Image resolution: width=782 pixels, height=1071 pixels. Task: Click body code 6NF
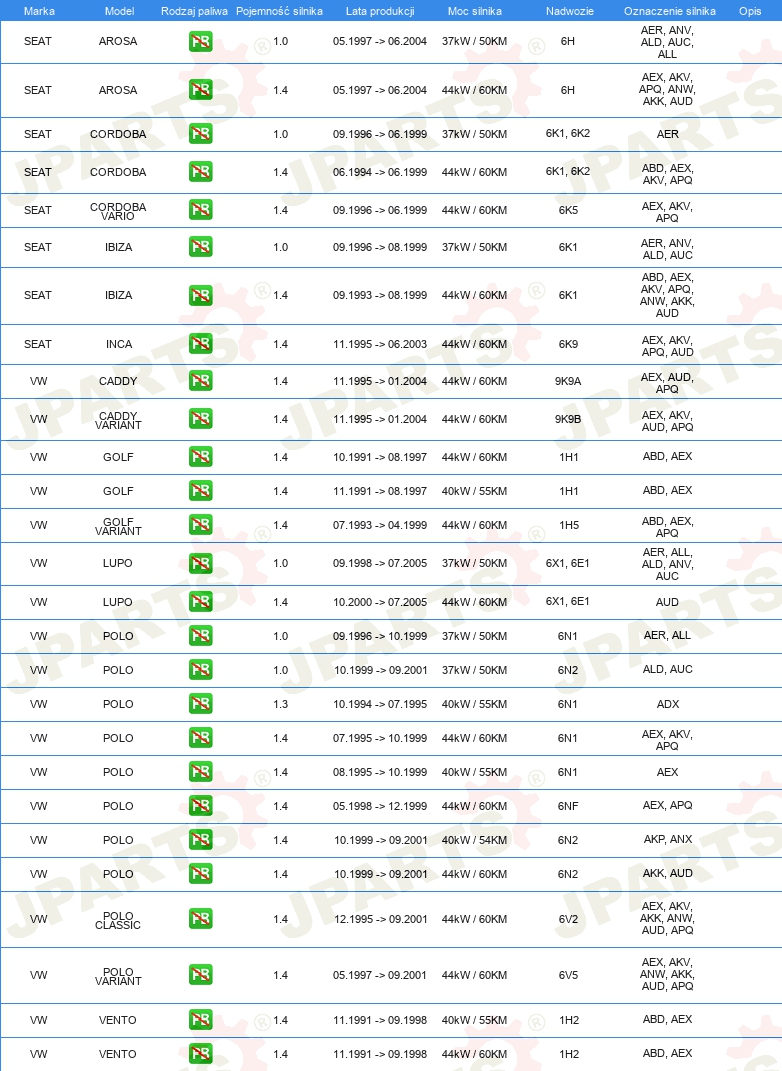click(568, 806)
